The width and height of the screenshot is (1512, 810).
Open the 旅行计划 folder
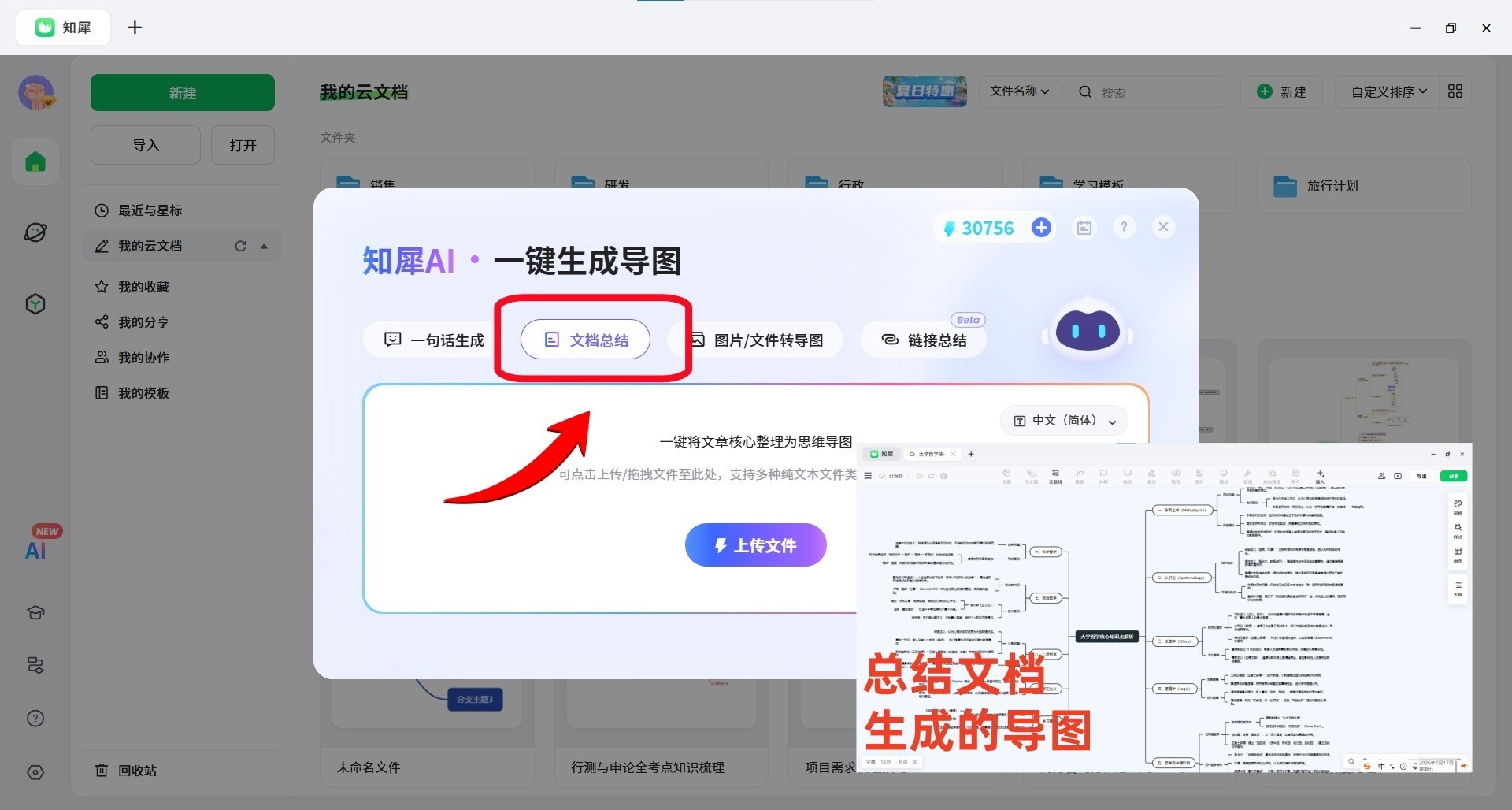coord(1364,186)
